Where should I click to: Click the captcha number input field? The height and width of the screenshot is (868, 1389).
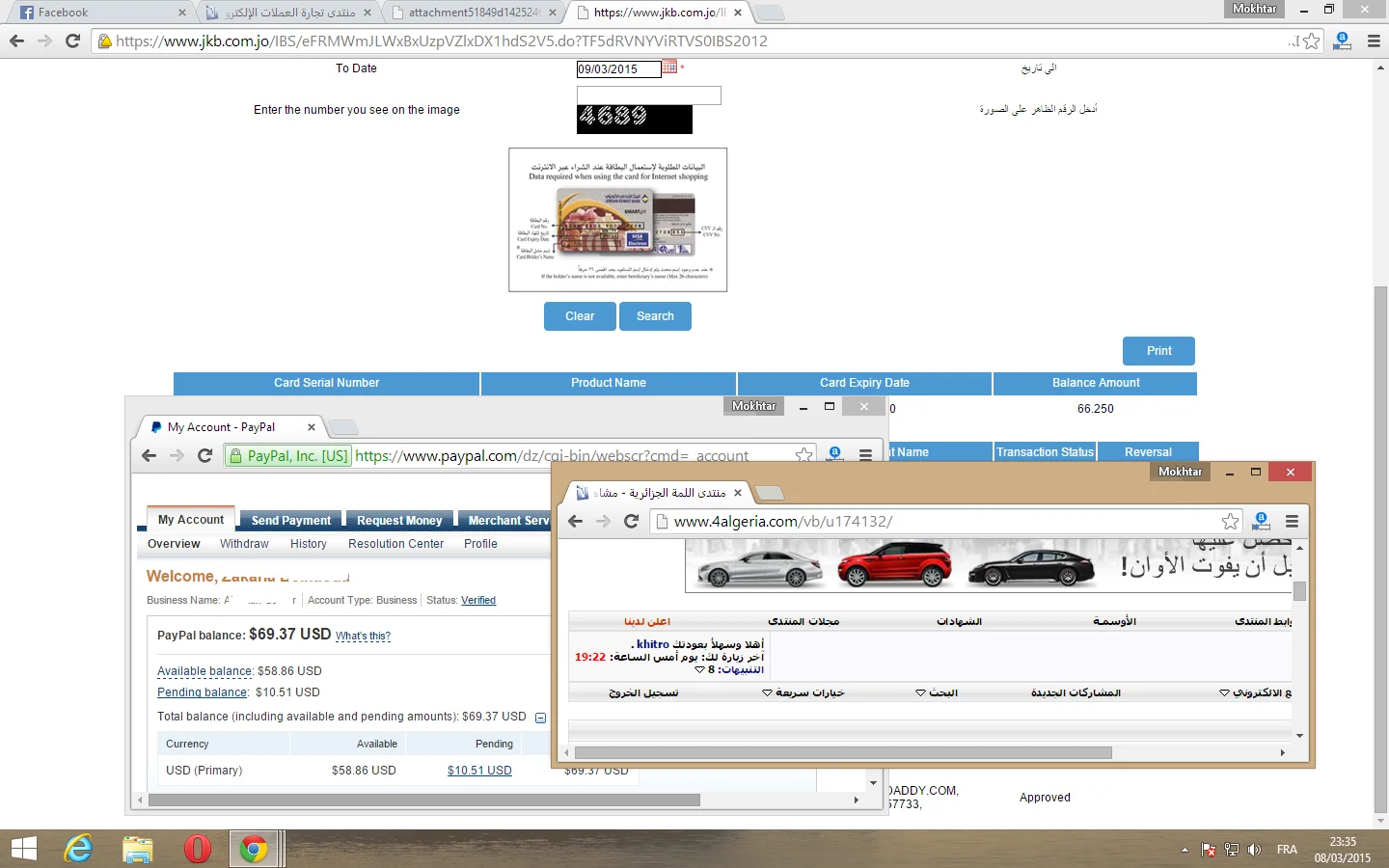pyautogui.click(x=648, y=95)
